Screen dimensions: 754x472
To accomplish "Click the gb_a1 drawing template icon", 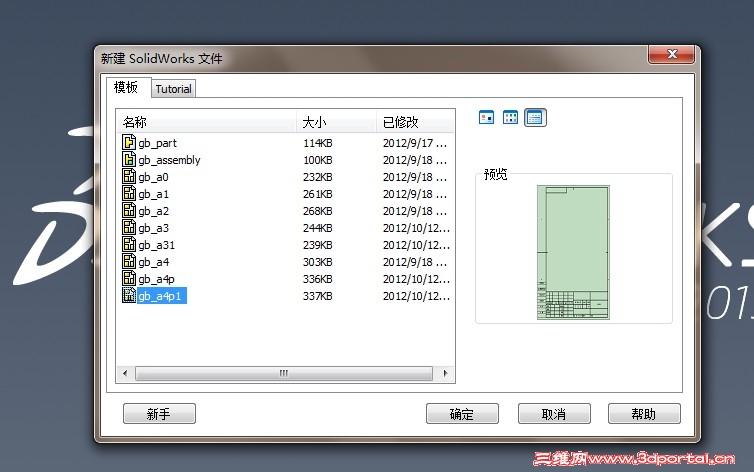I will click(129, 193).
